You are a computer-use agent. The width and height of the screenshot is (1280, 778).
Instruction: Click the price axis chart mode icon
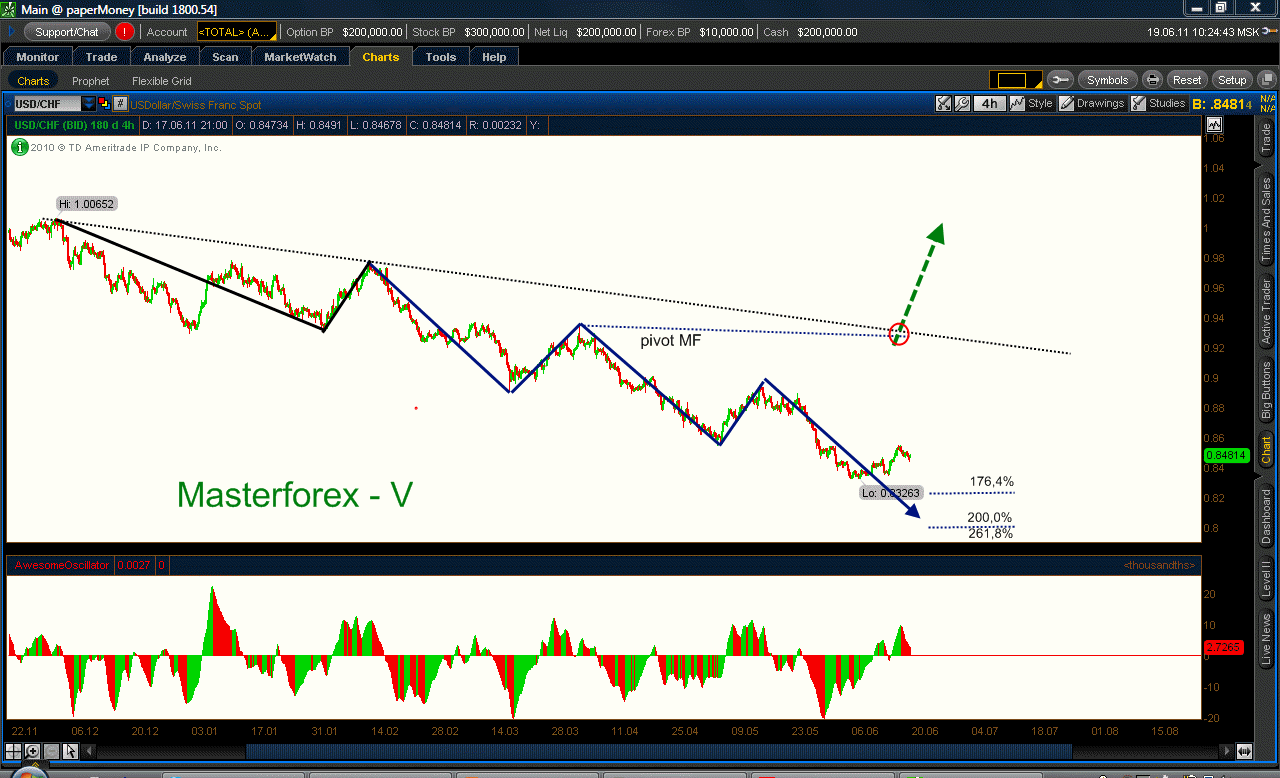point(1214,125)
